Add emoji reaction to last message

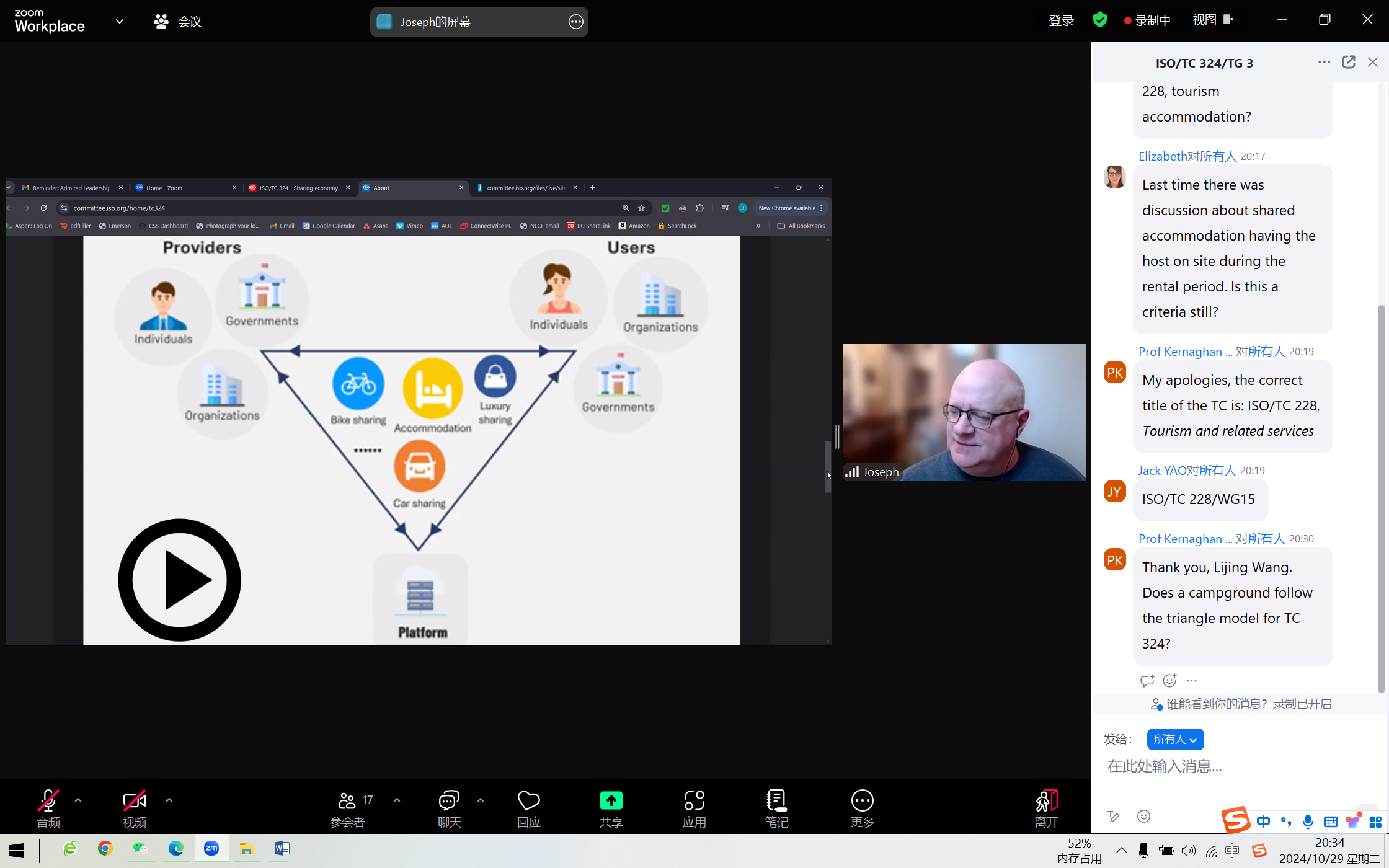1169,681
